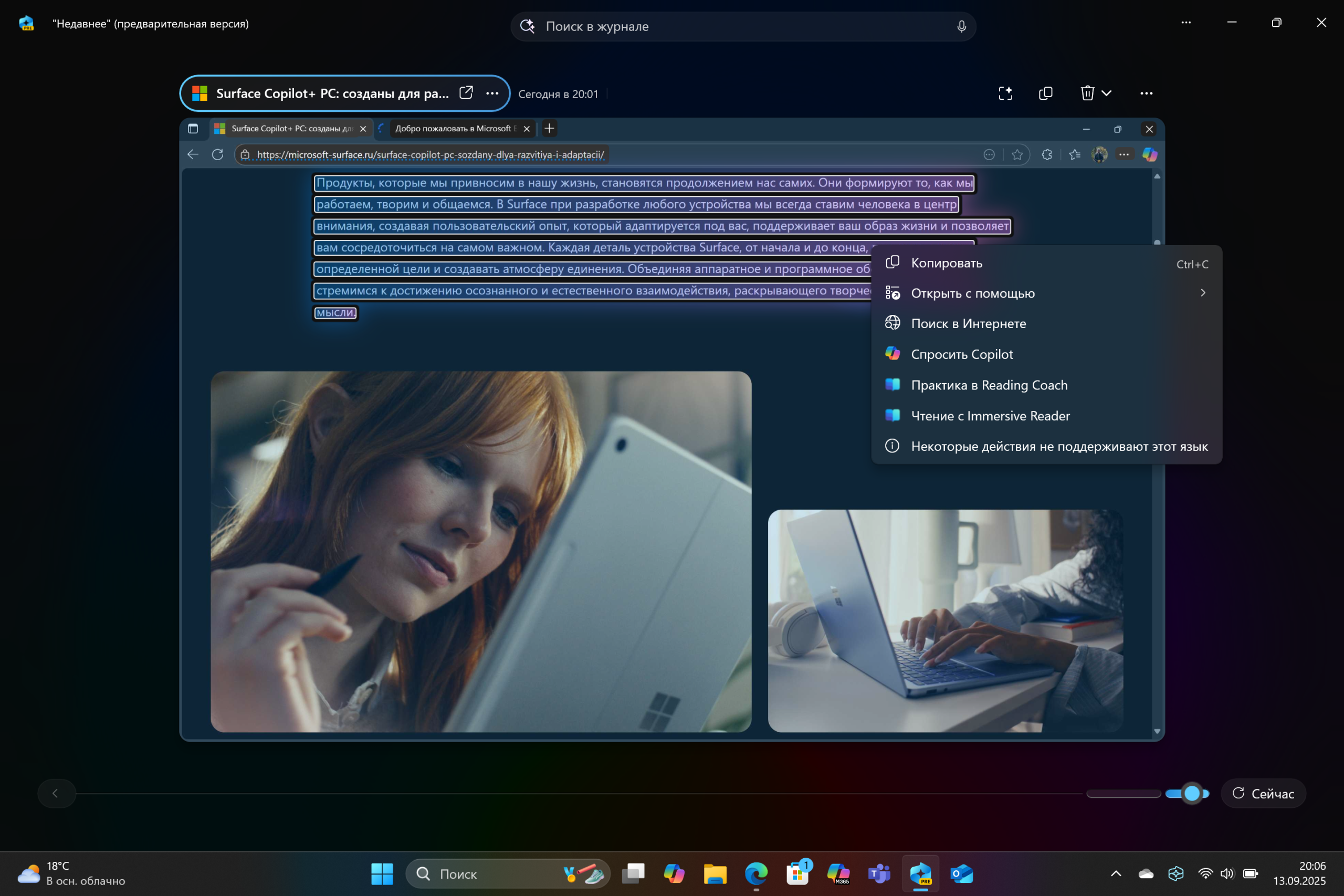Open the weather widget showing 18°C
This screenshot has height=896, width=1344.
(71, 874)
